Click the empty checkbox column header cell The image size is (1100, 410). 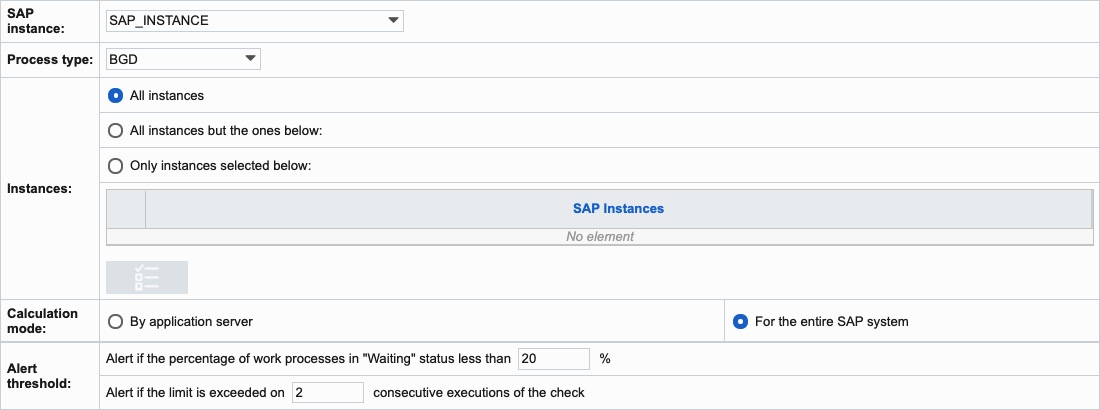pyautogui.click(x=126, y=209)
